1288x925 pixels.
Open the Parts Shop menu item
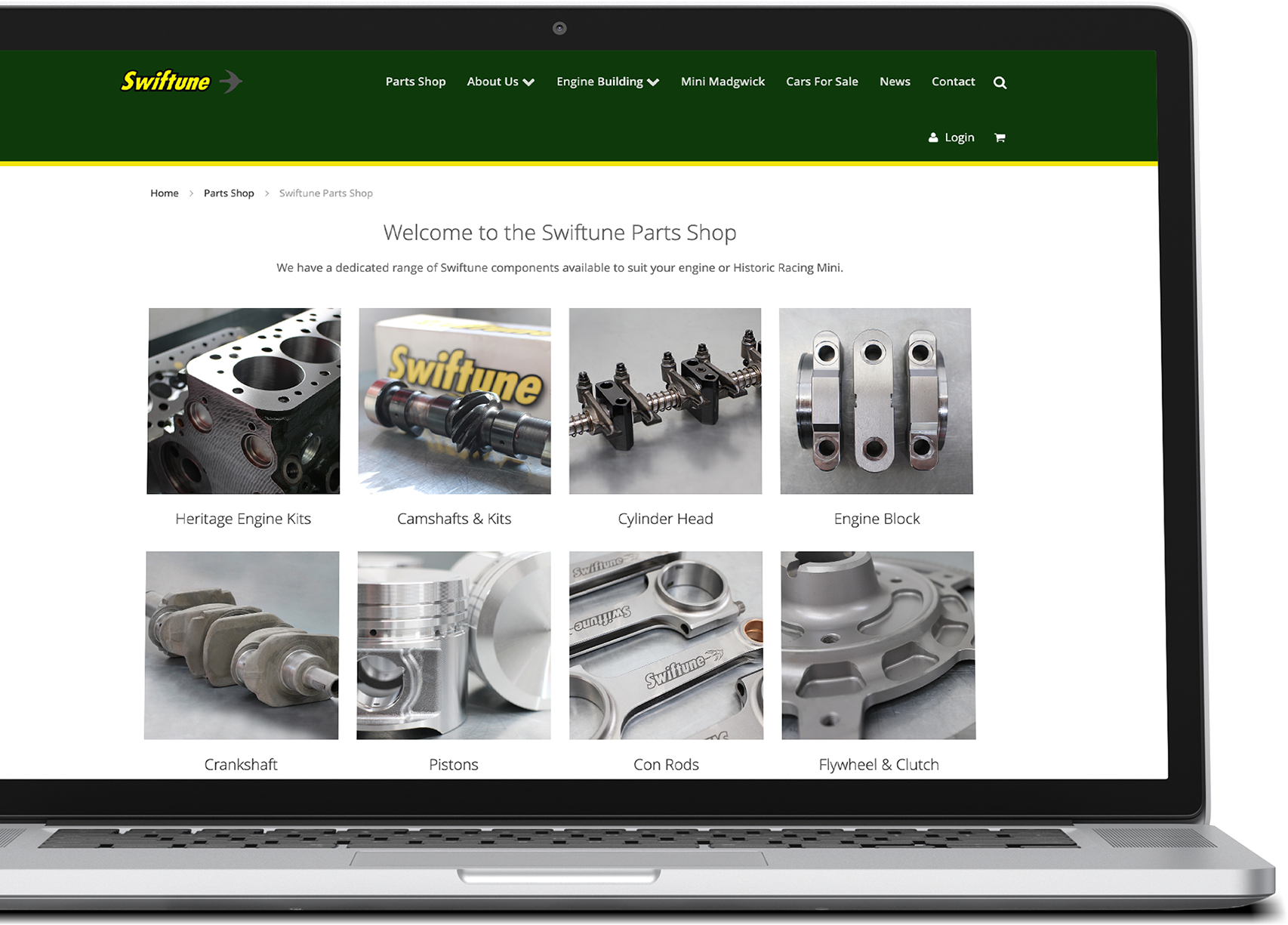[x=415, y=82]
